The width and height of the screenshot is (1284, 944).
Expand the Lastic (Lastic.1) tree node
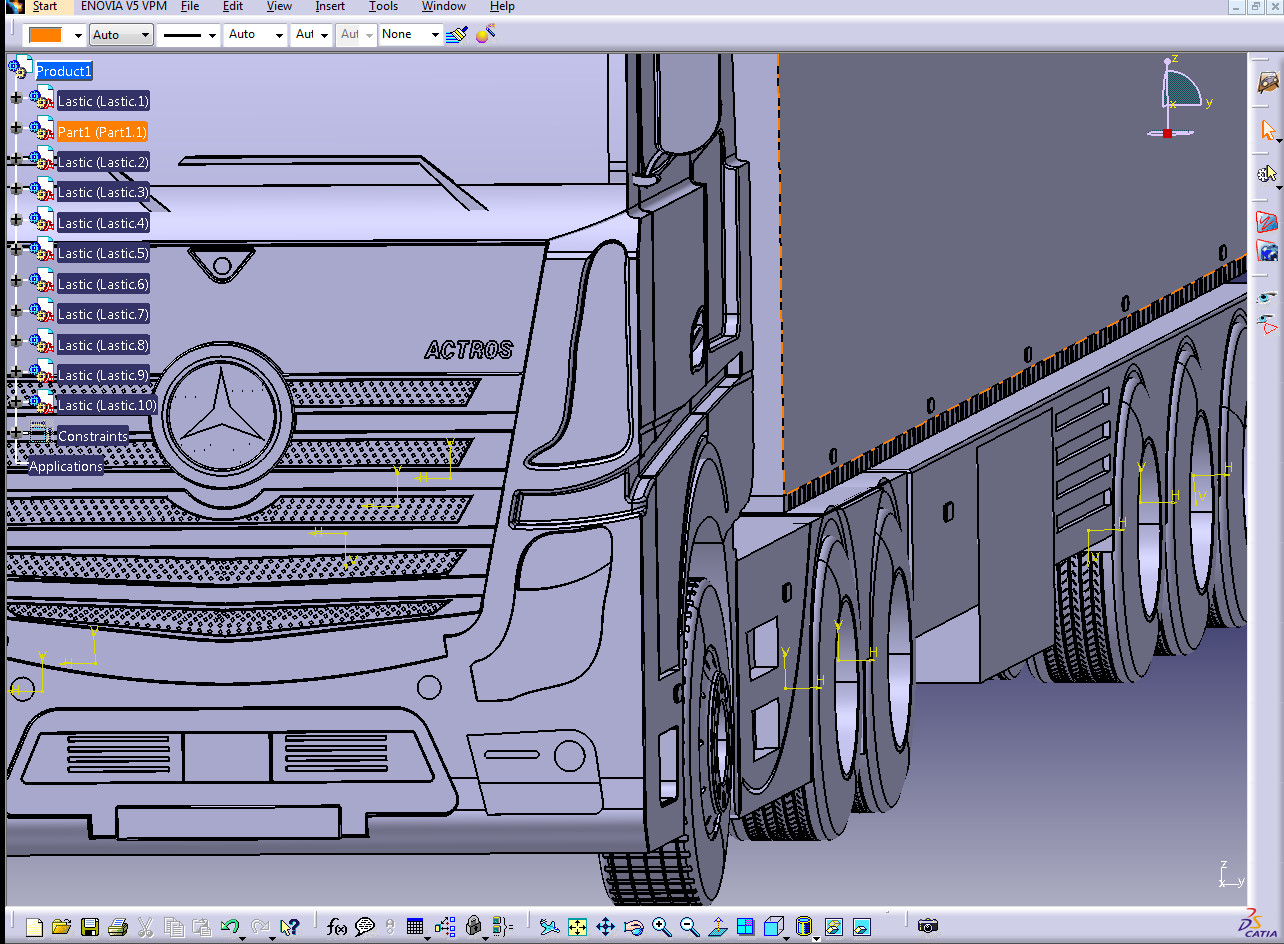pyautogui.click(x=16, y=98)
